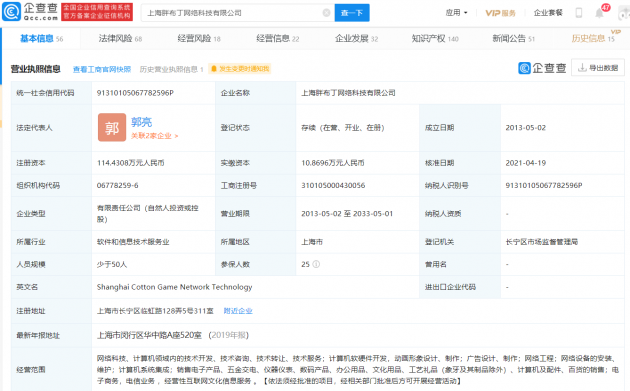The height and width of the screenshot is (391, 630).
Task: Open 企业套餐 link
Action: click(548, 13)
